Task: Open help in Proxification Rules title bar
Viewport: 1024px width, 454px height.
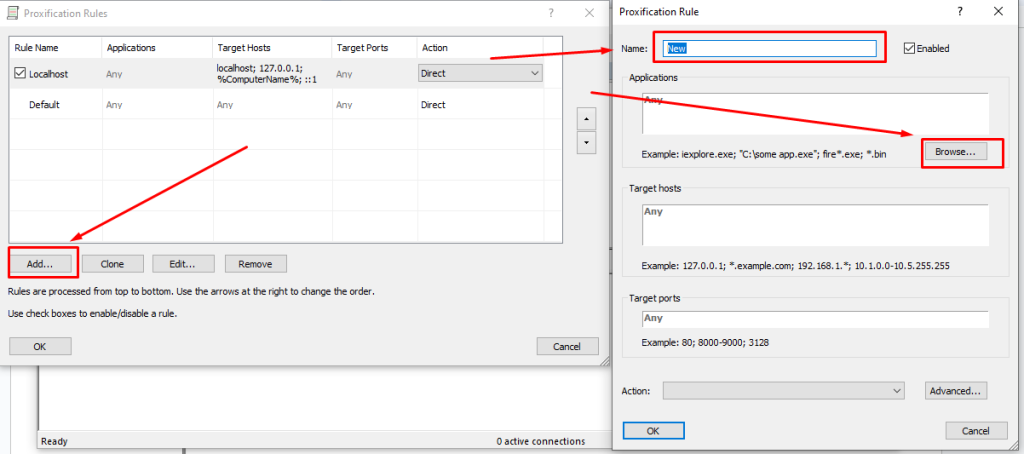Action: click(551, 12)
